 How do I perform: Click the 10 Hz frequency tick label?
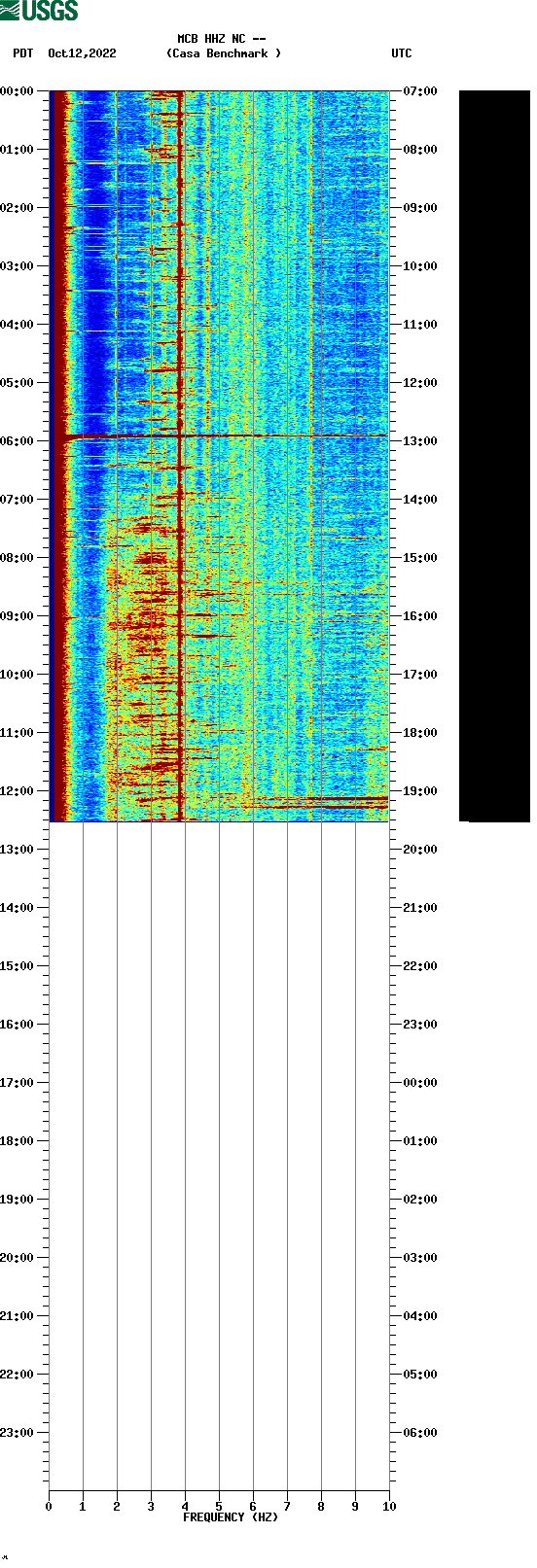click(x=389, y=1507)
